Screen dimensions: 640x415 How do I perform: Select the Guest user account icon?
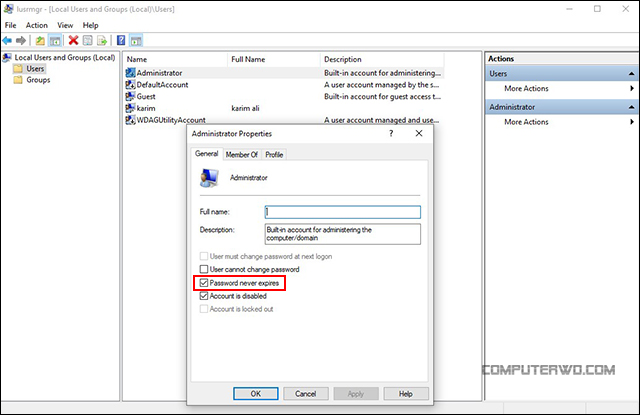[131, 97]
